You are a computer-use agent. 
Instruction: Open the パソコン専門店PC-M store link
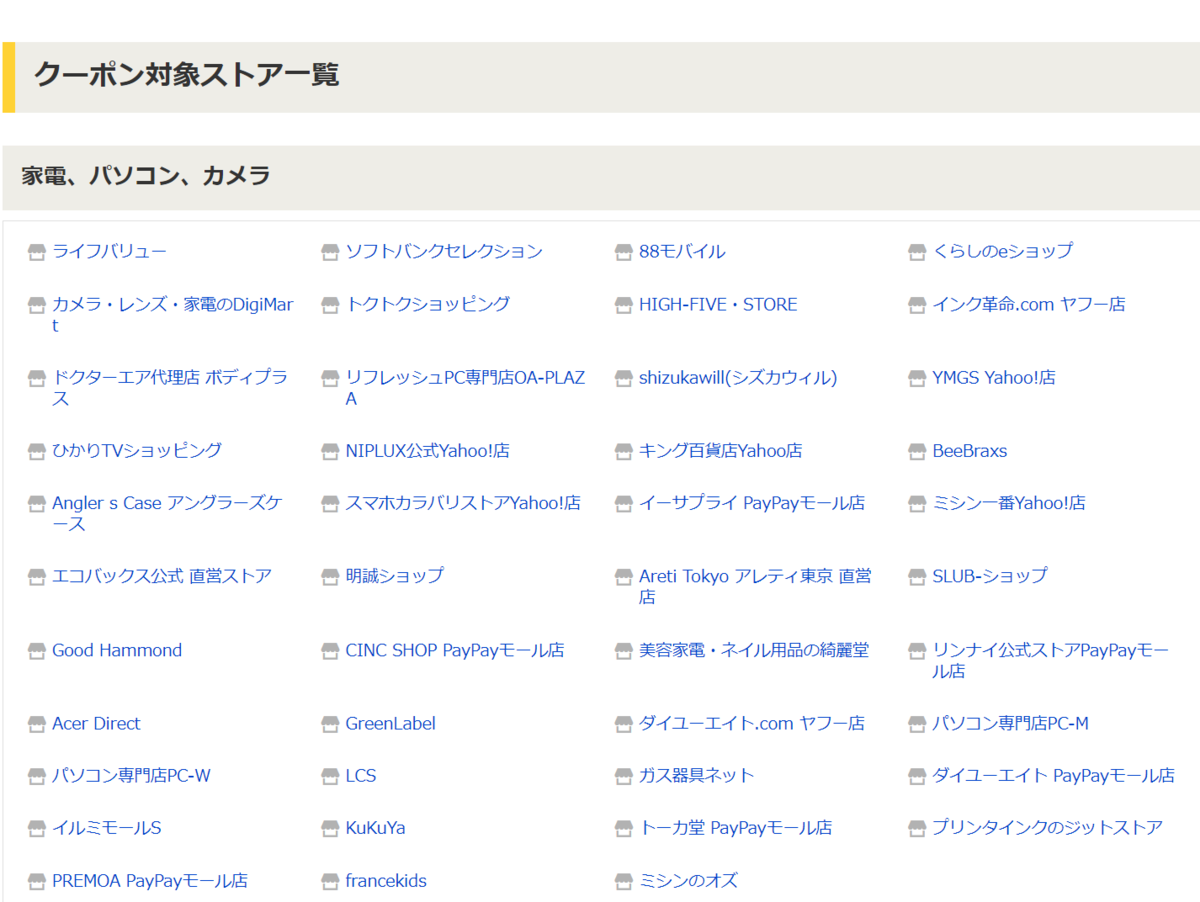1010,723
